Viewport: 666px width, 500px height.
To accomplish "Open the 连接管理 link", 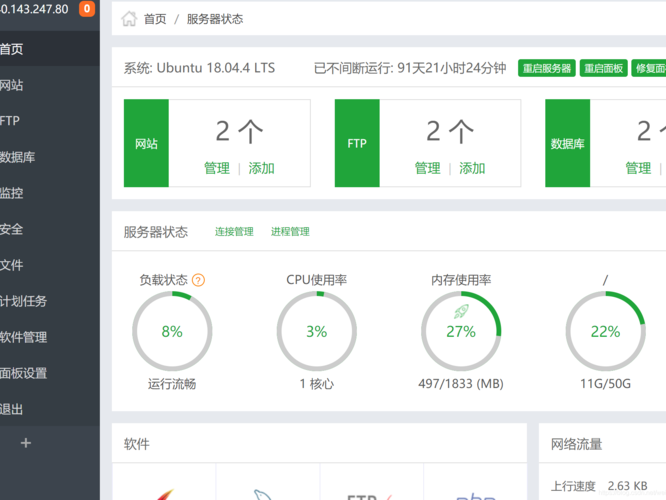I will coord(234,232).
